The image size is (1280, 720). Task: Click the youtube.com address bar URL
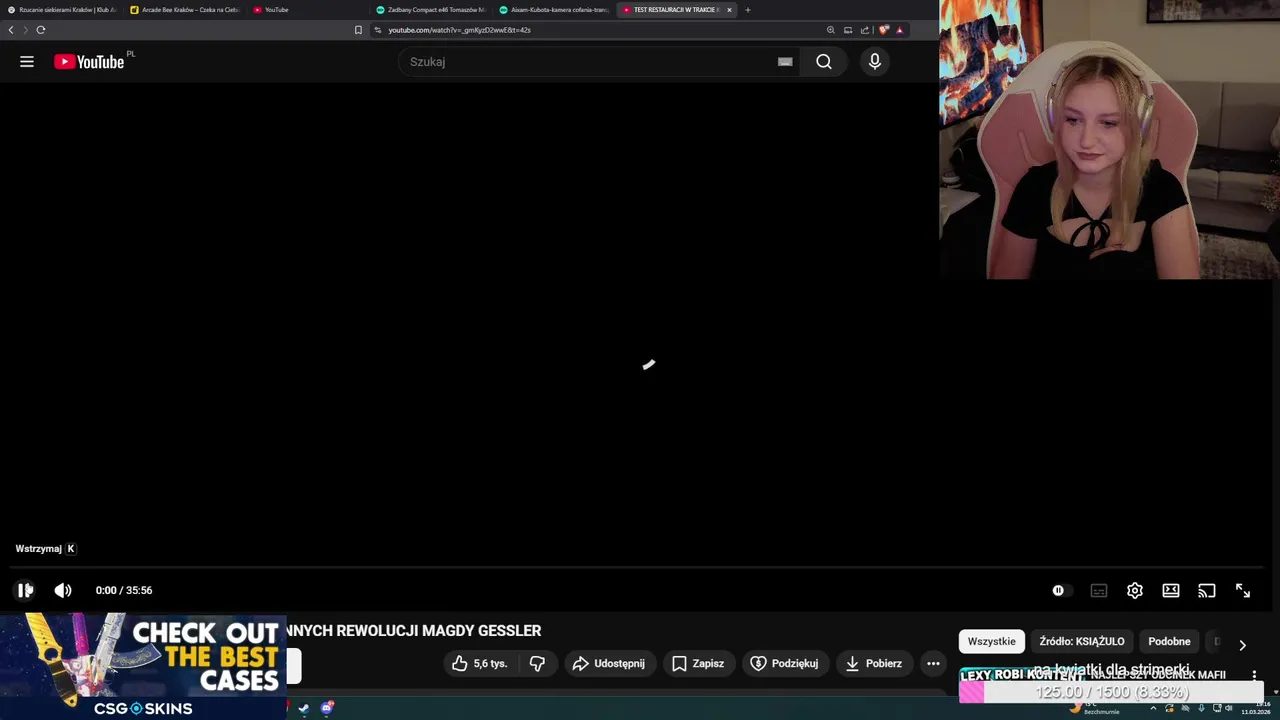(459, 30)
